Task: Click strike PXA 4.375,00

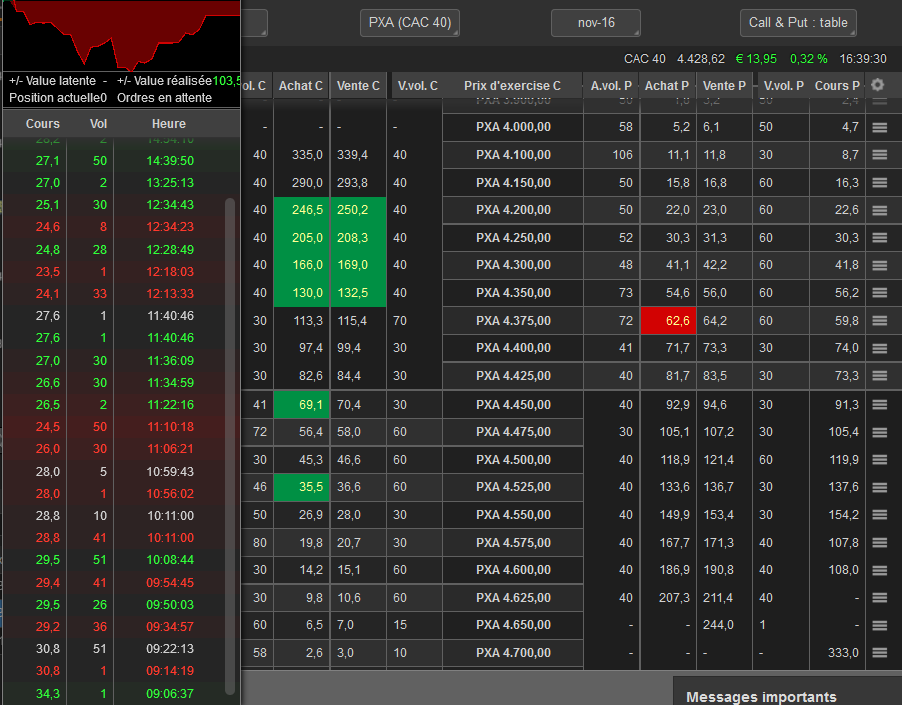Action: (513, 320)
